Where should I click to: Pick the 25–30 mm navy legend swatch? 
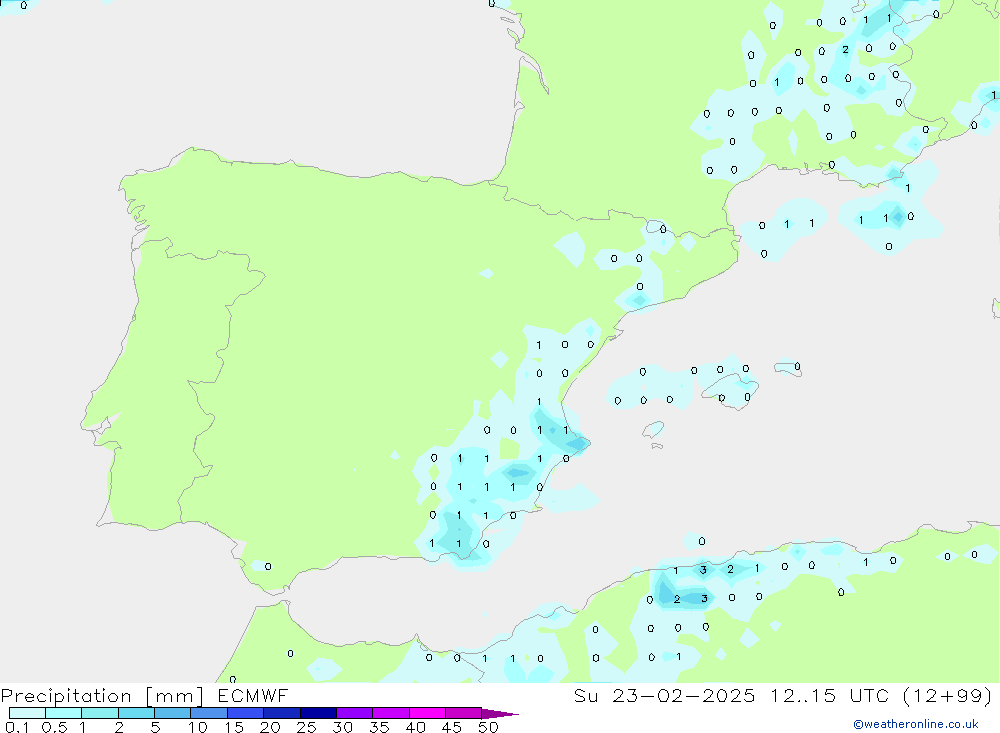tap(318, 713)
